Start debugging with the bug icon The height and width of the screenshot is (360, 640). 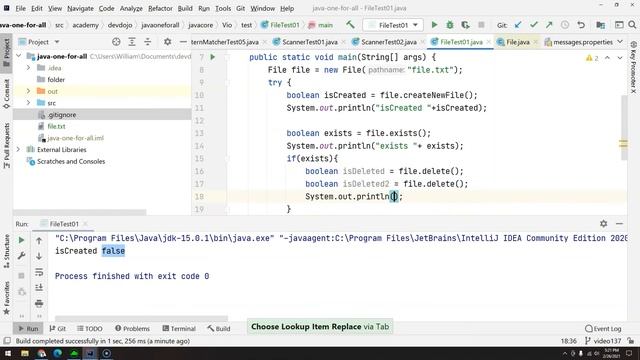[x=450, y=25]
